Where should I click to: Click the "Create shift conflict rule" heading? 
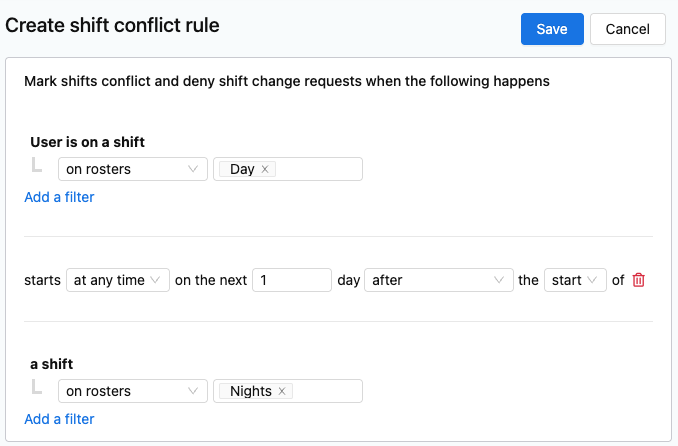pos(112,26)
